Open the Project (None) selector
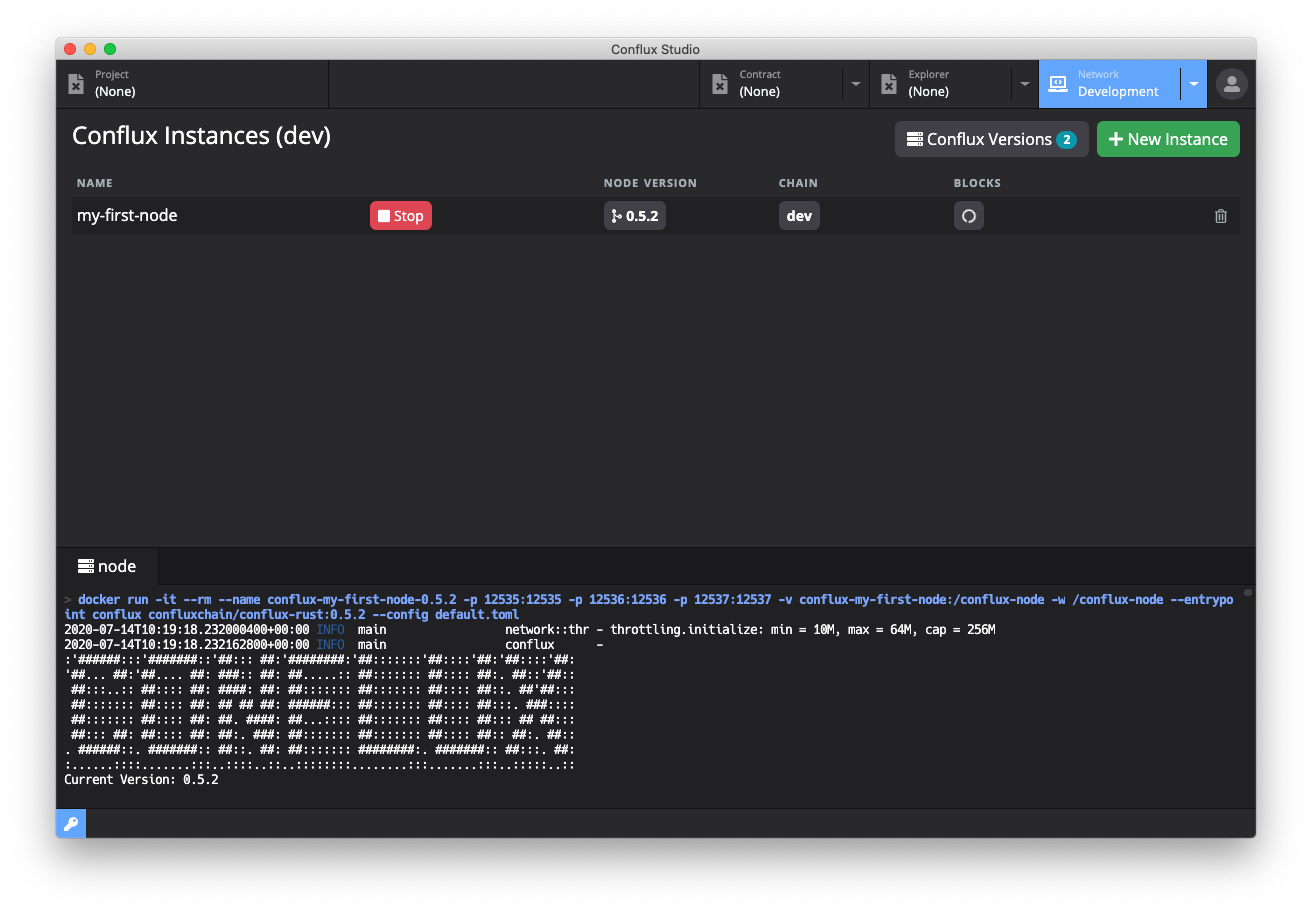The image size is (1312, 912). click(192, 84)
